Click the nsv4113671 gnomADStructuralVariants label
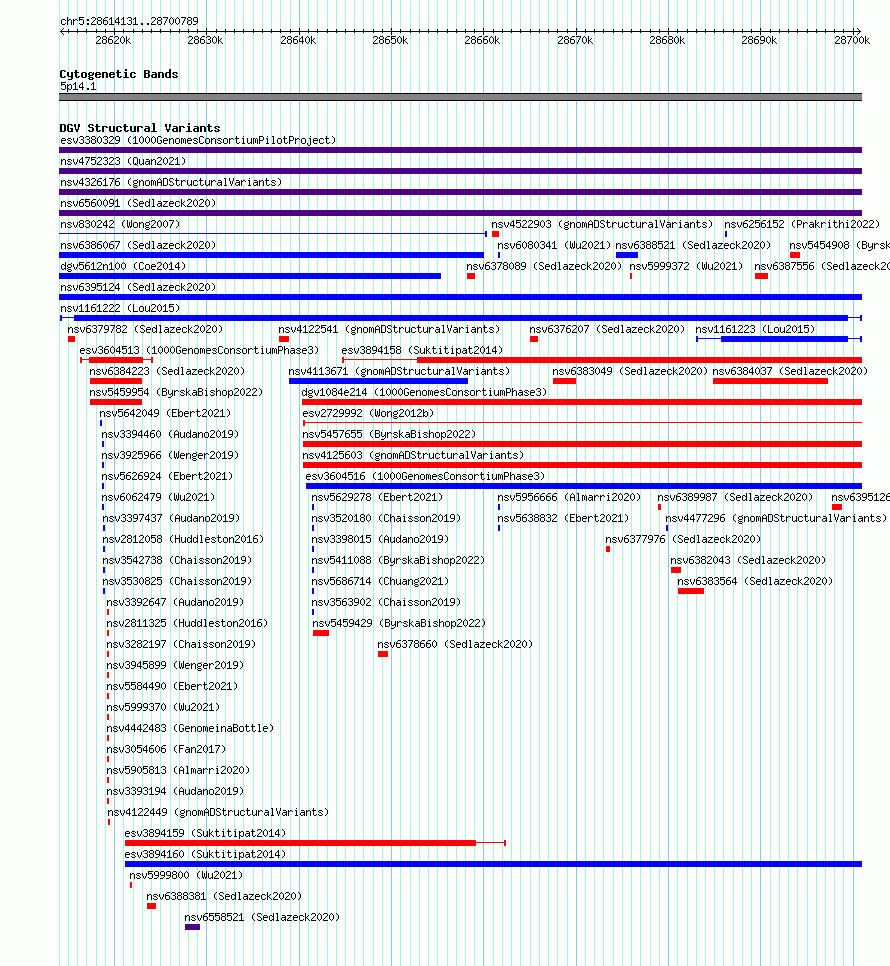Viewport: 890px width, 966px height. click(399, 371)
